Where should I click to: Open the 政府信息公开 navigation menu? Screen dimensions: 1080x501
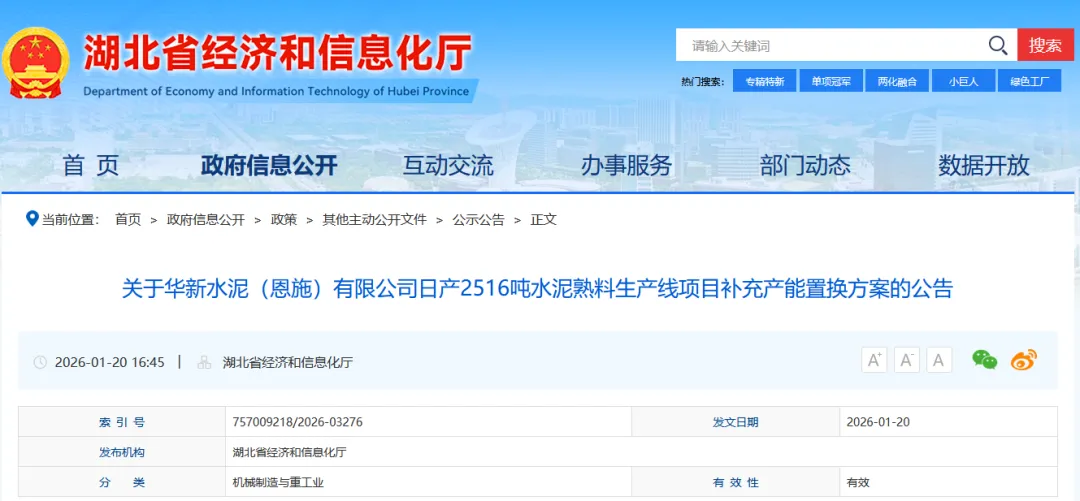(269, 165)
